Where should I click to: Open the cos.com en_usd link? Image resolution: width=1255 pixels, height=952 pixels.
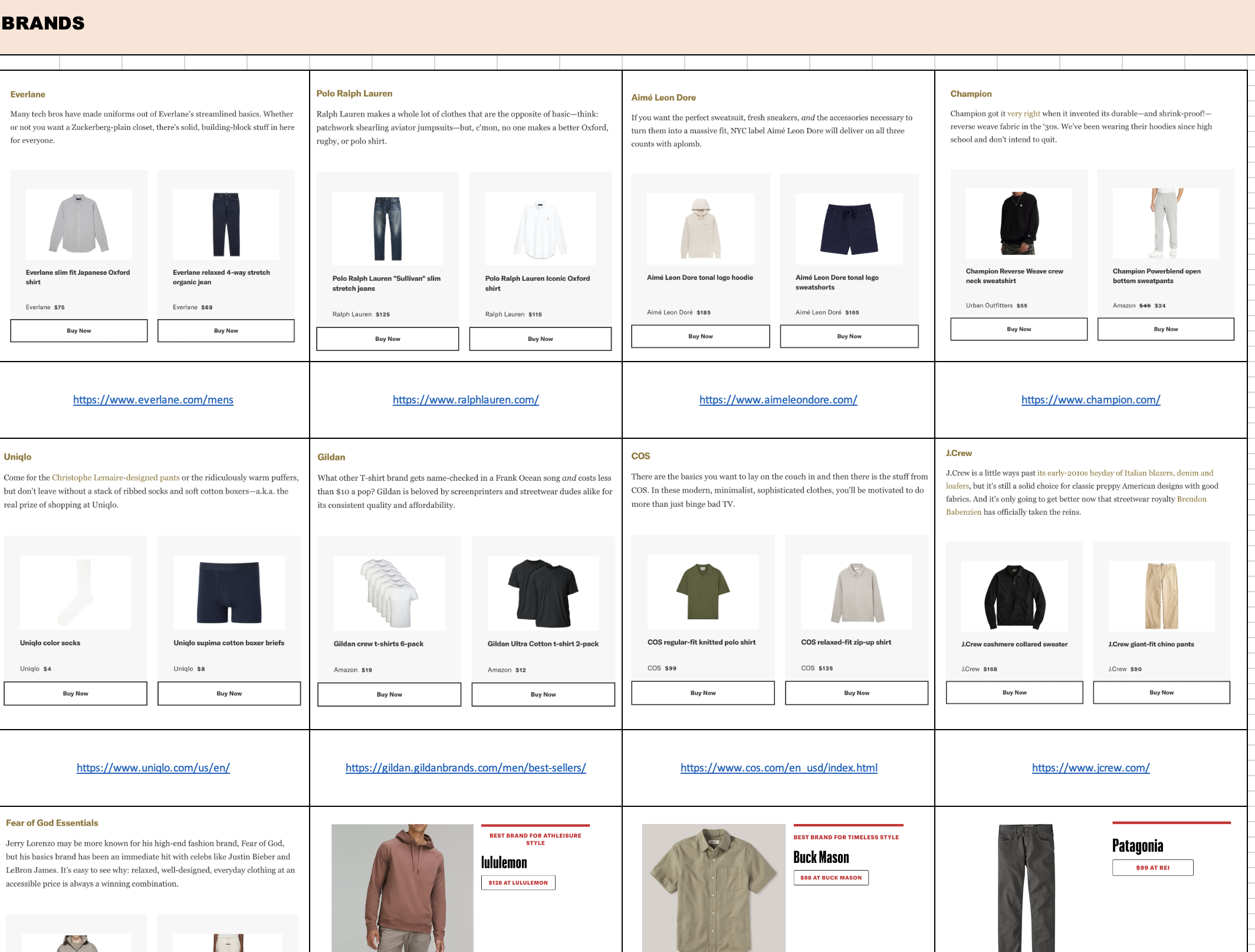pos(779,768)
